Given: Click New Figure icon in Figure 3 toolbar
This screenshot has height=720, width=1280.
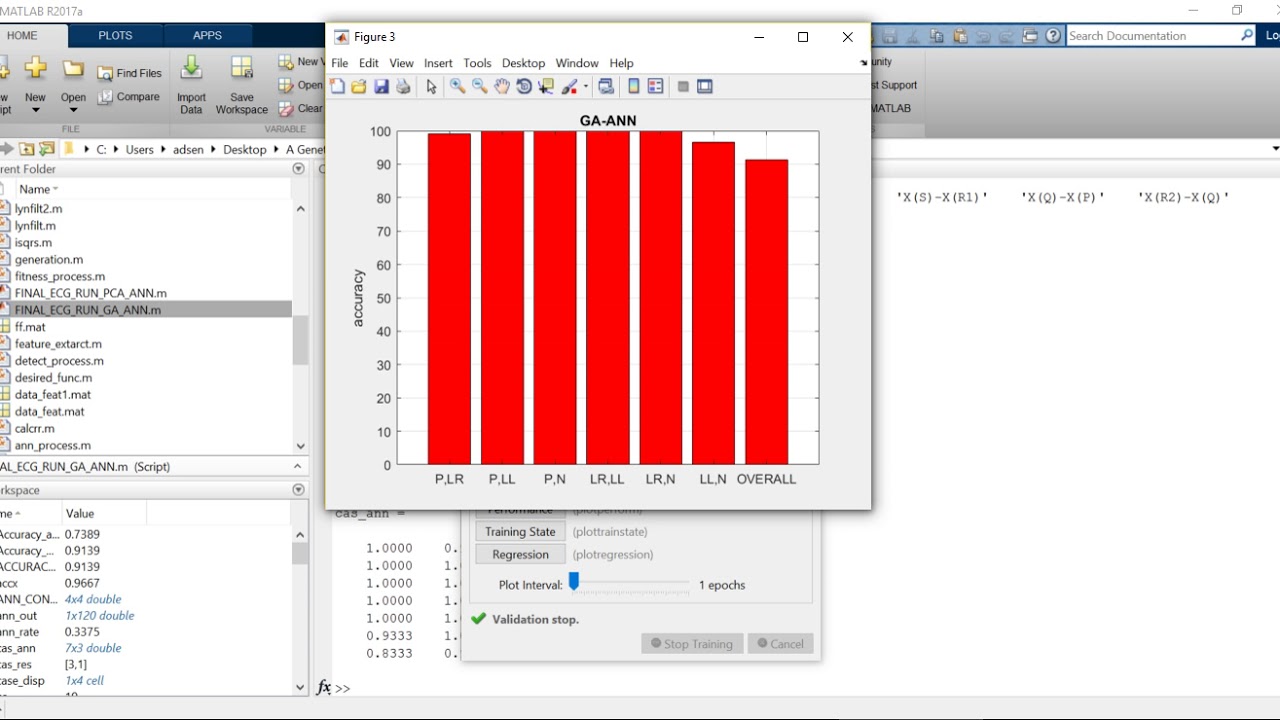Looking at the screenshot, I should (338, 87).
